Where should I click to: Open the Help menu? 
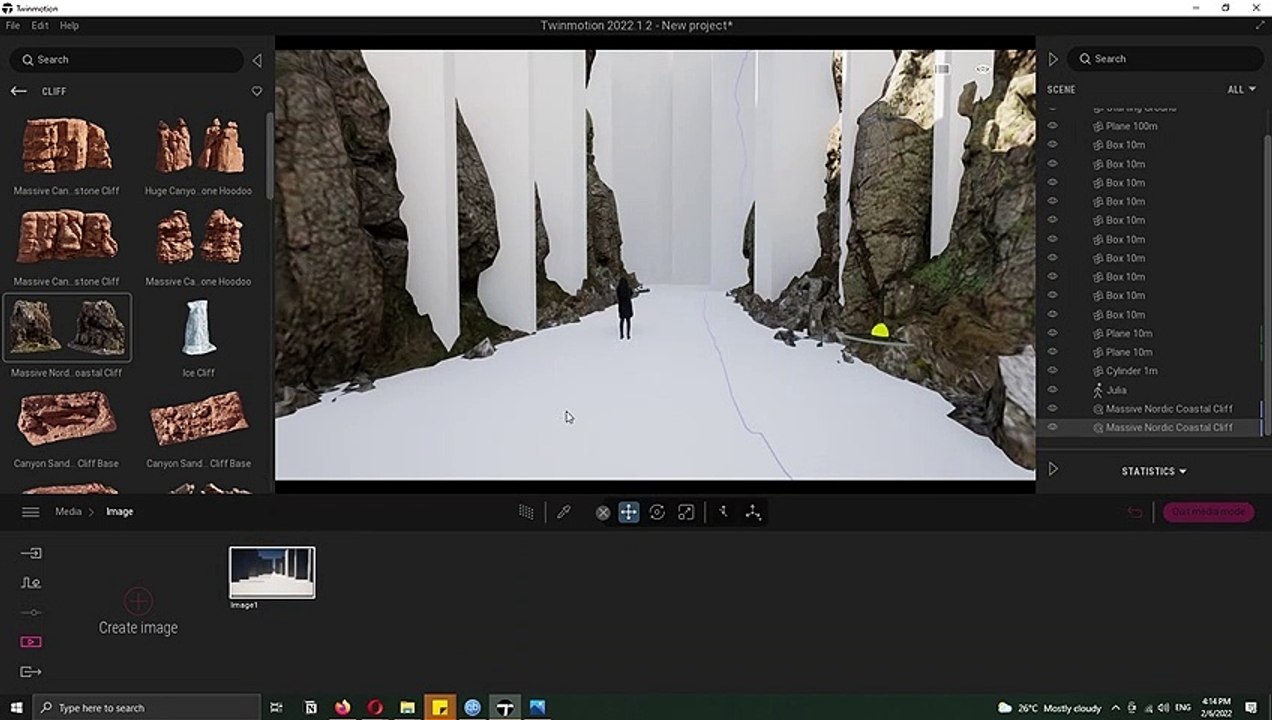pyautogui.click(x=69, y=25)
